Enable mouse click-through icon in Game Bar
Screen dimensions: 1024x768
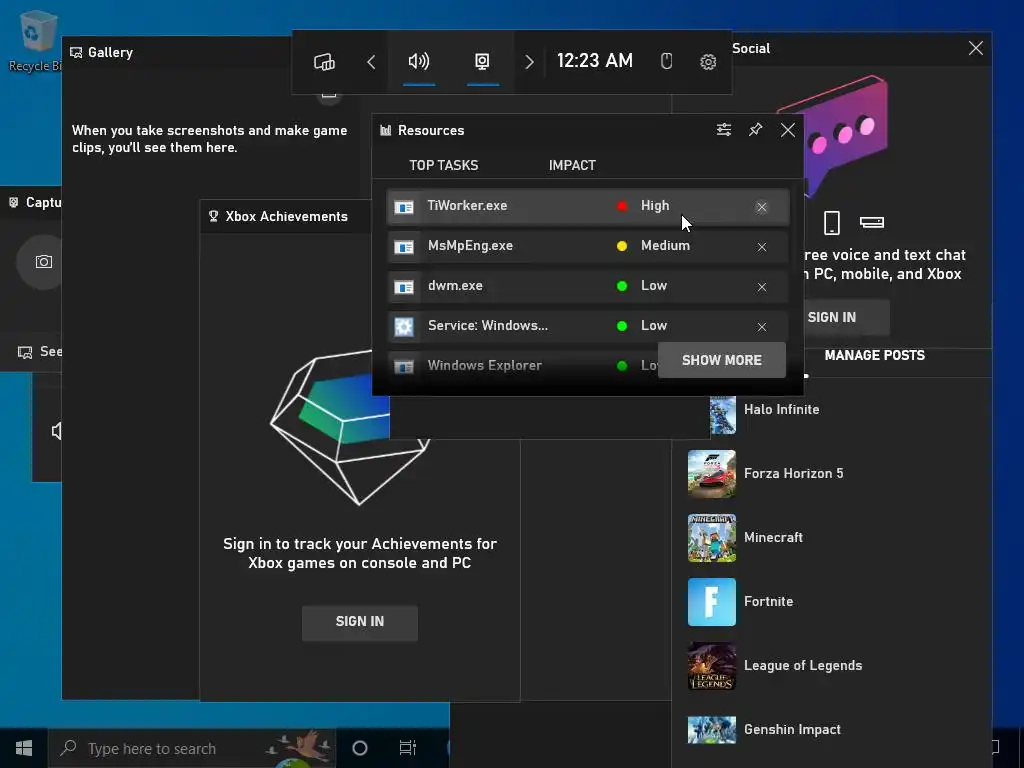666,61
